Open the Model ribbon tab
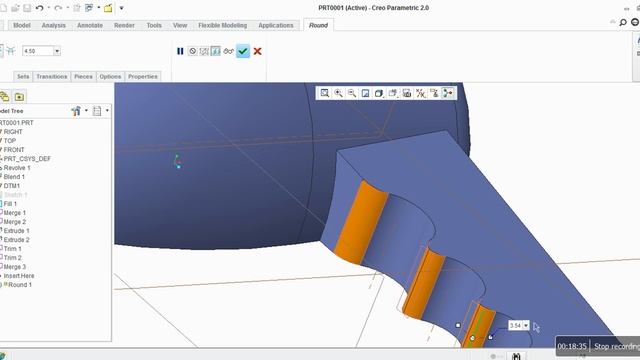The height and width of the screenshot is (360, 640). 22,25
